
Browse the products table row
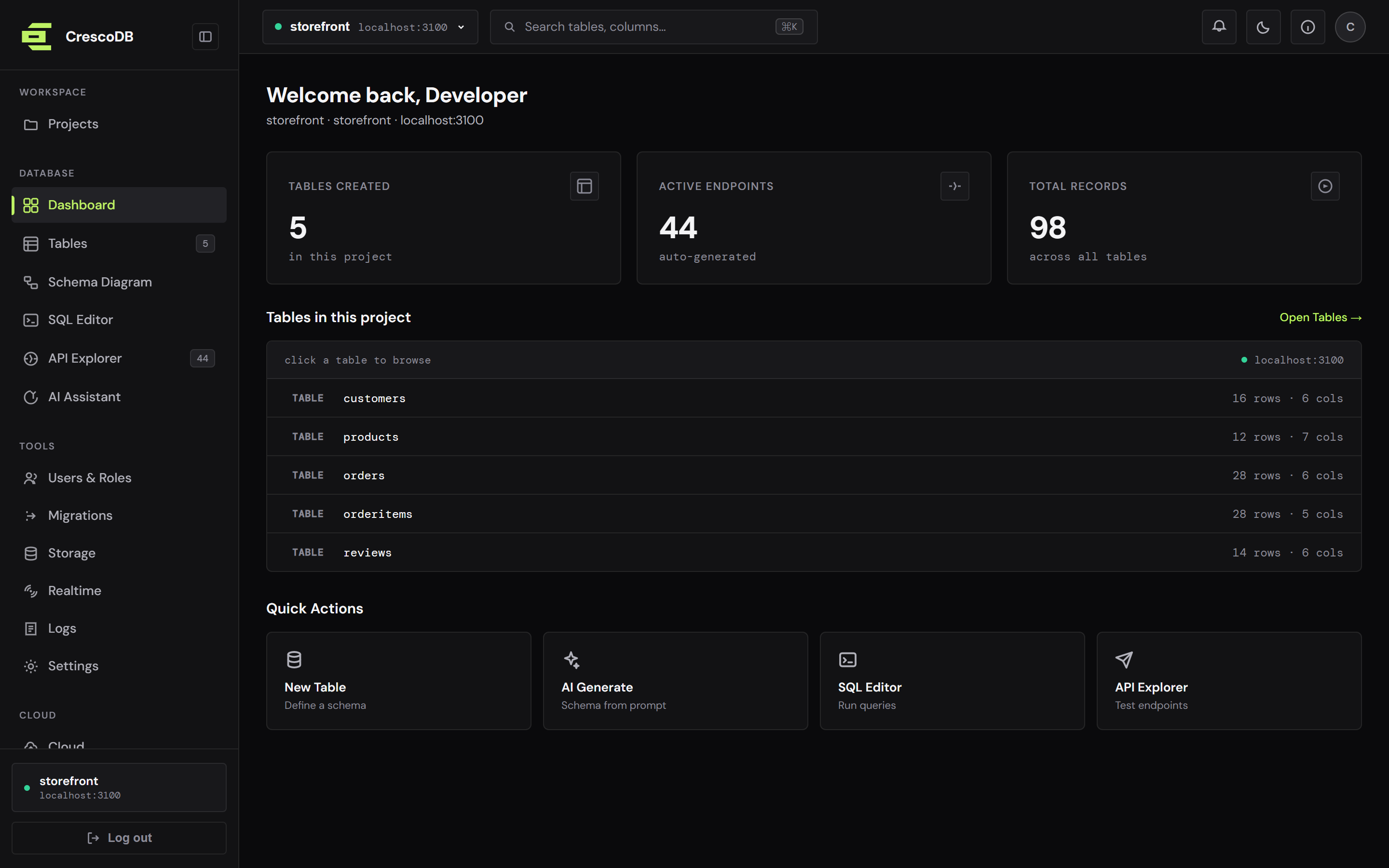click(814, 436)
